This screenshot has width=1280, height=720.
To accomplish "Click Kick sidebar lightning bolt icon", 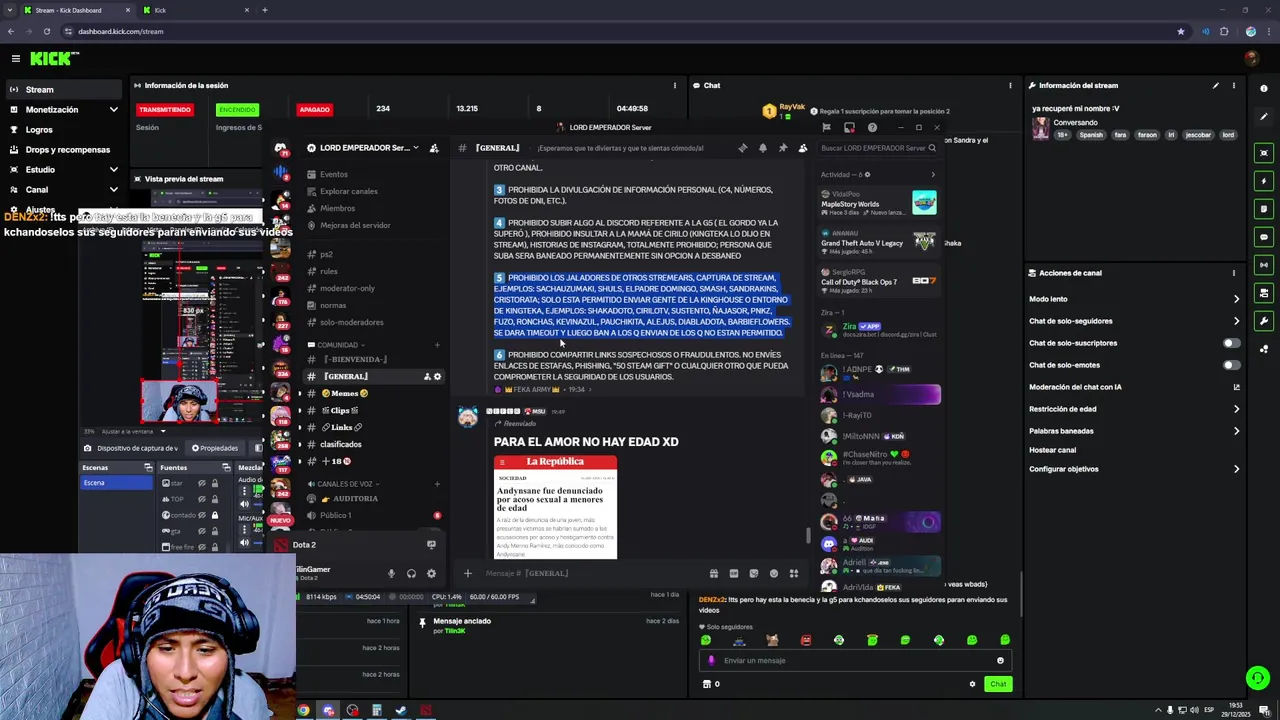I will click(x=1264, y=181).
